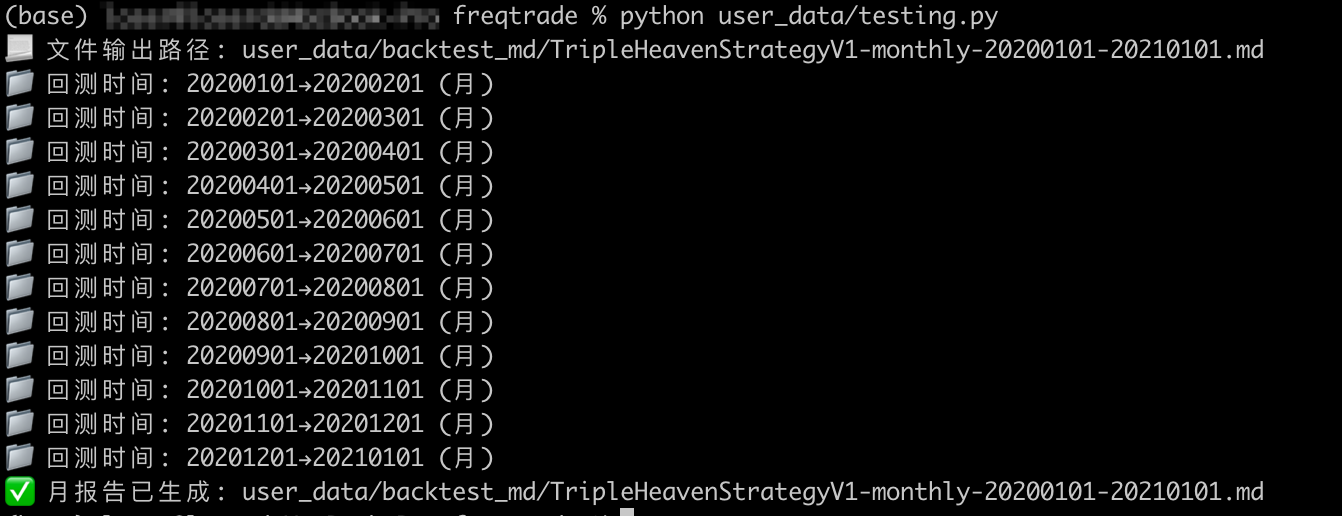Click the folder icon for 20201101→20201201
The width and height of the screenshot is (1342, 516).
pyautogui.click(x=19, y=423)
